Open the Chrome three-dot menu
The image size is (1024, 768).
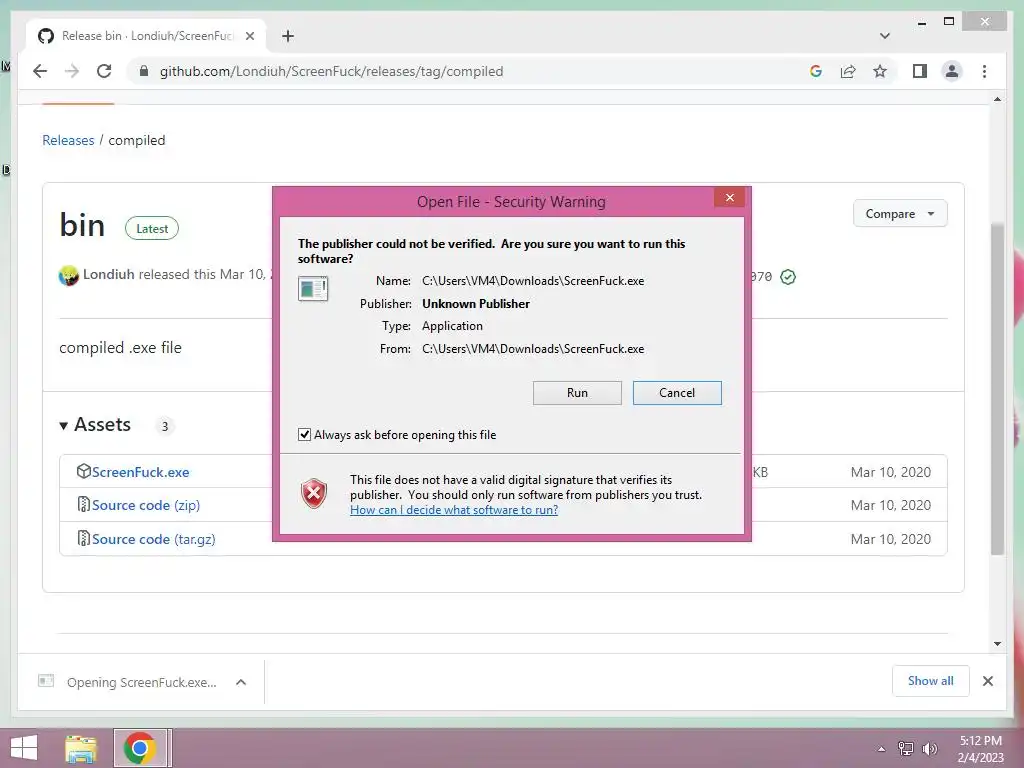click(x=984, y=71)
